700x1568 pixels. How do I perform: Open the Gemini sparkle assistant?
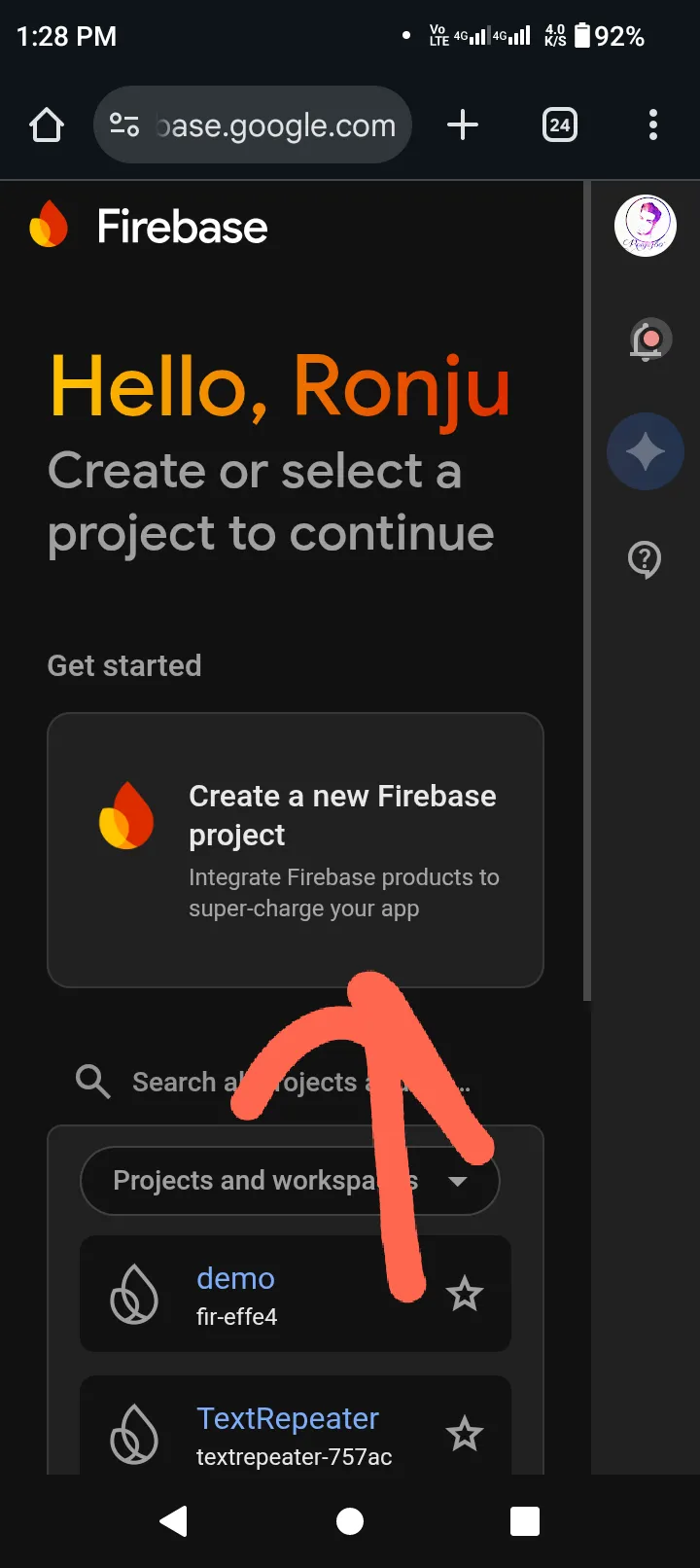(645, 451)
